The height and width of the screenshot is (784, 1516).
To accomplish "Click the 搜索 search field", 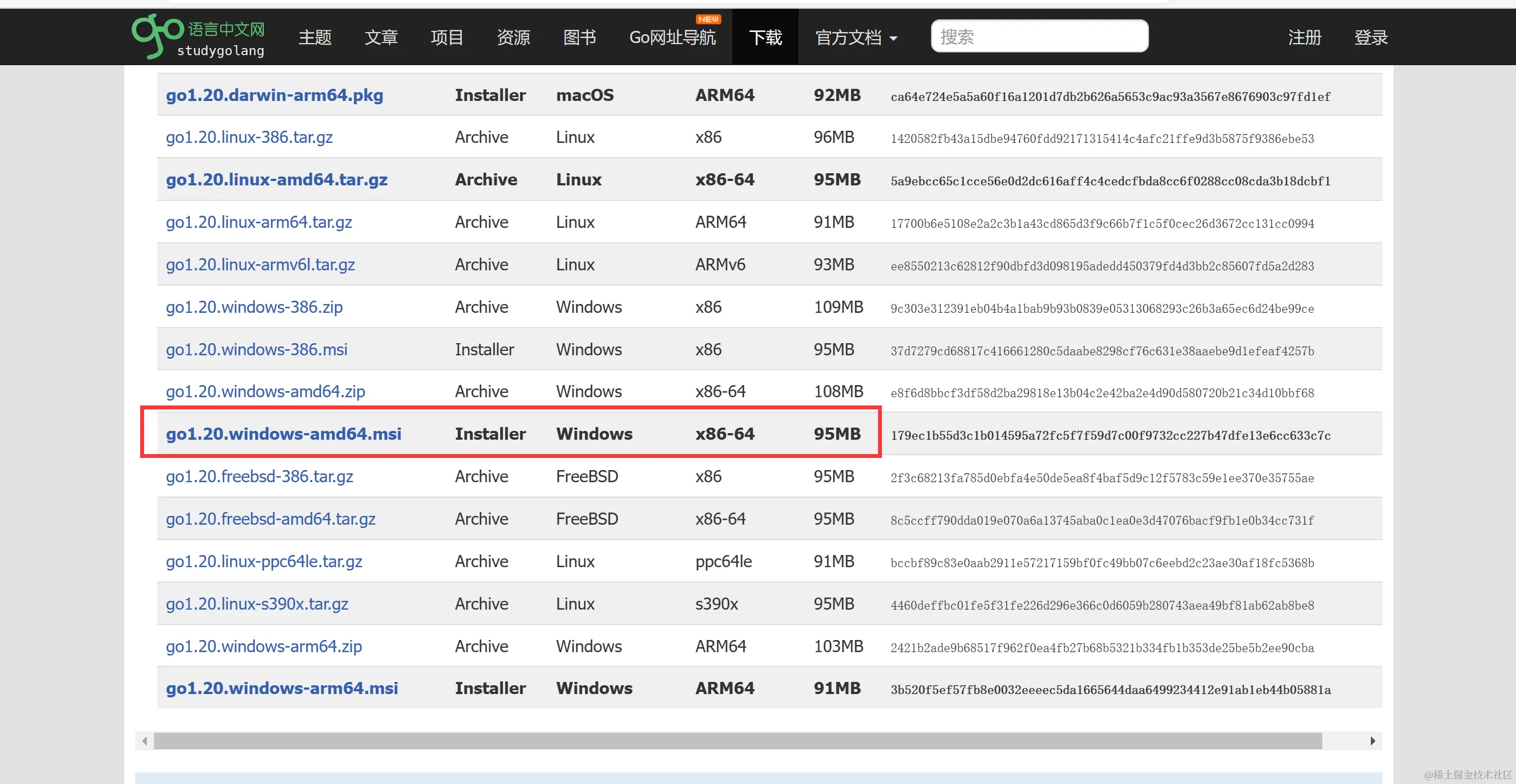I will [1039, 36].
